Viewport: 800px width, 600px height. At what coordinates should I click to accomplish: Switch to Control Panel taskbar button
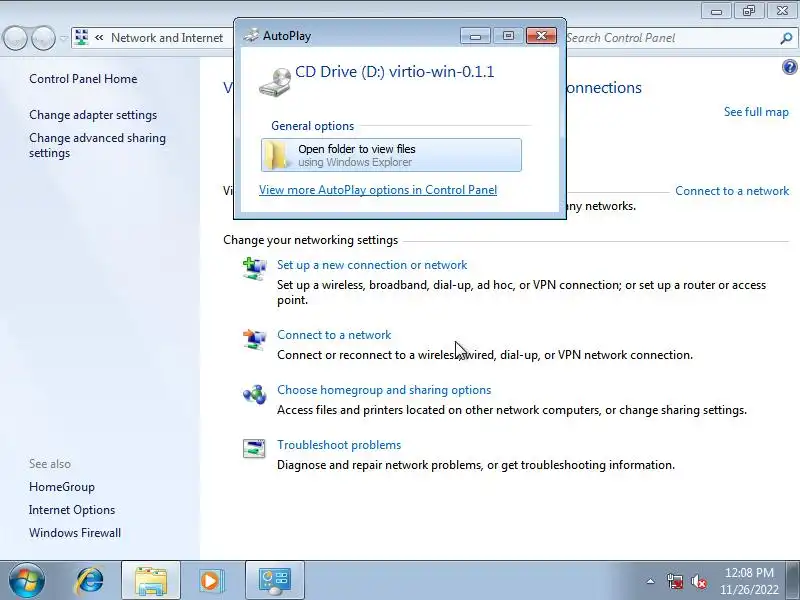(x=274, y=581)
